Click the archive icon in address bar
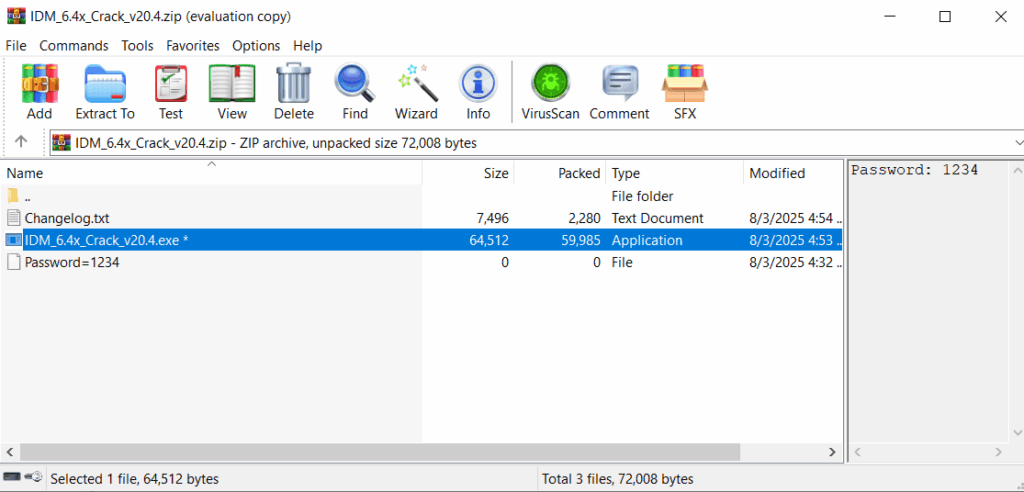The image size is (1024, 492). coord(62,142)
